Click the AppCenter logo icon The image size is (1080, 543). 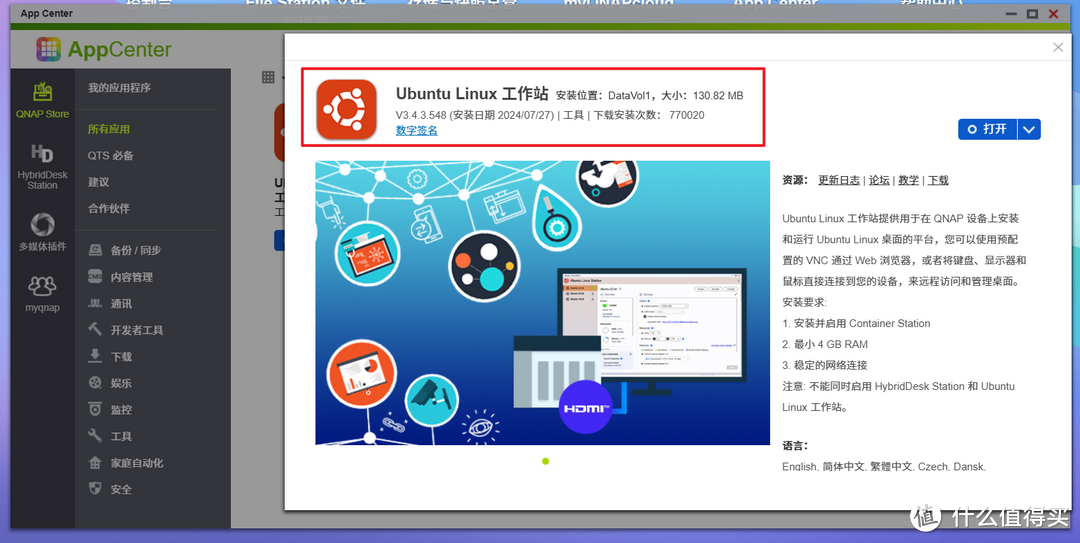coord(48,49)
